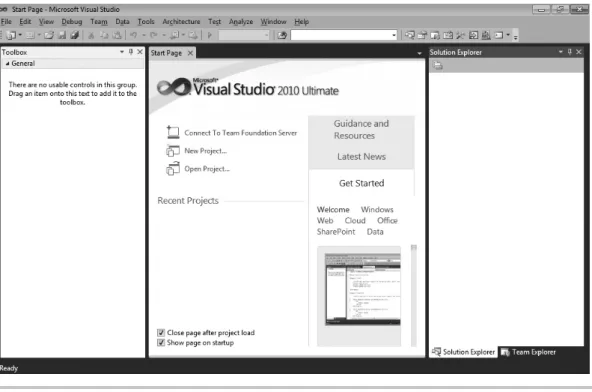Click the Save floppy disk toolbar icon
The height and width of the screenshot is (392, 592).
pos(62,35)
